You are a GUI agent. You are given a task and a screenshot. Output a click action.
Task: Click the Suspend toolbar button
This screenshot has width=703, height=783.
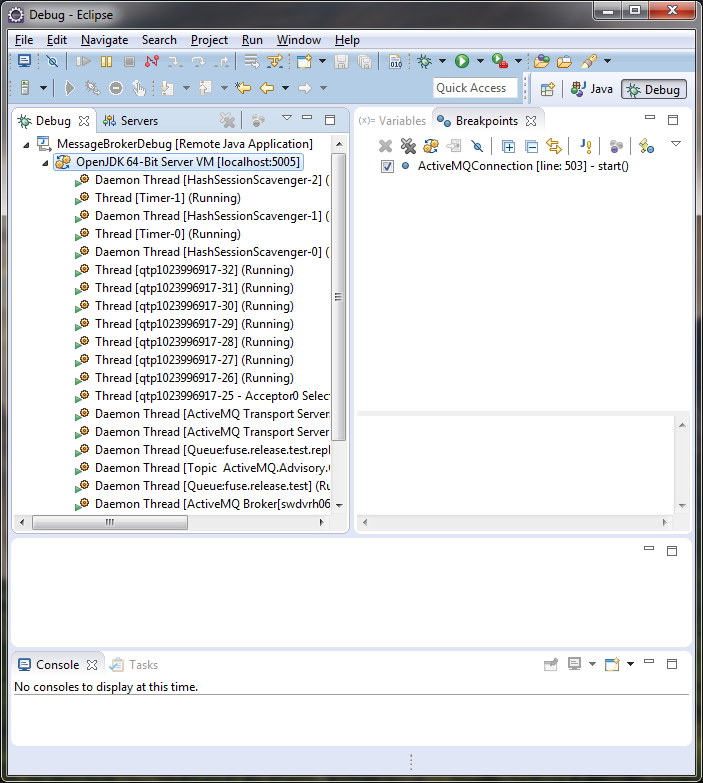pos(106,61)
